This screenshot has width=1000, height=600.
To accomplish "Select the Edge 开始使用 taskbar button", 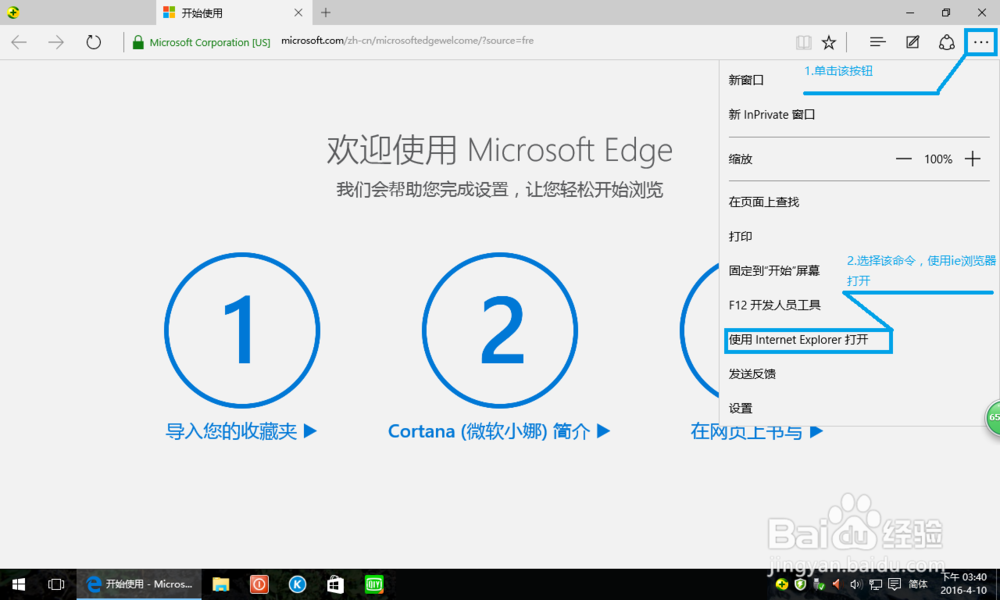I will (x=139, y=584).
